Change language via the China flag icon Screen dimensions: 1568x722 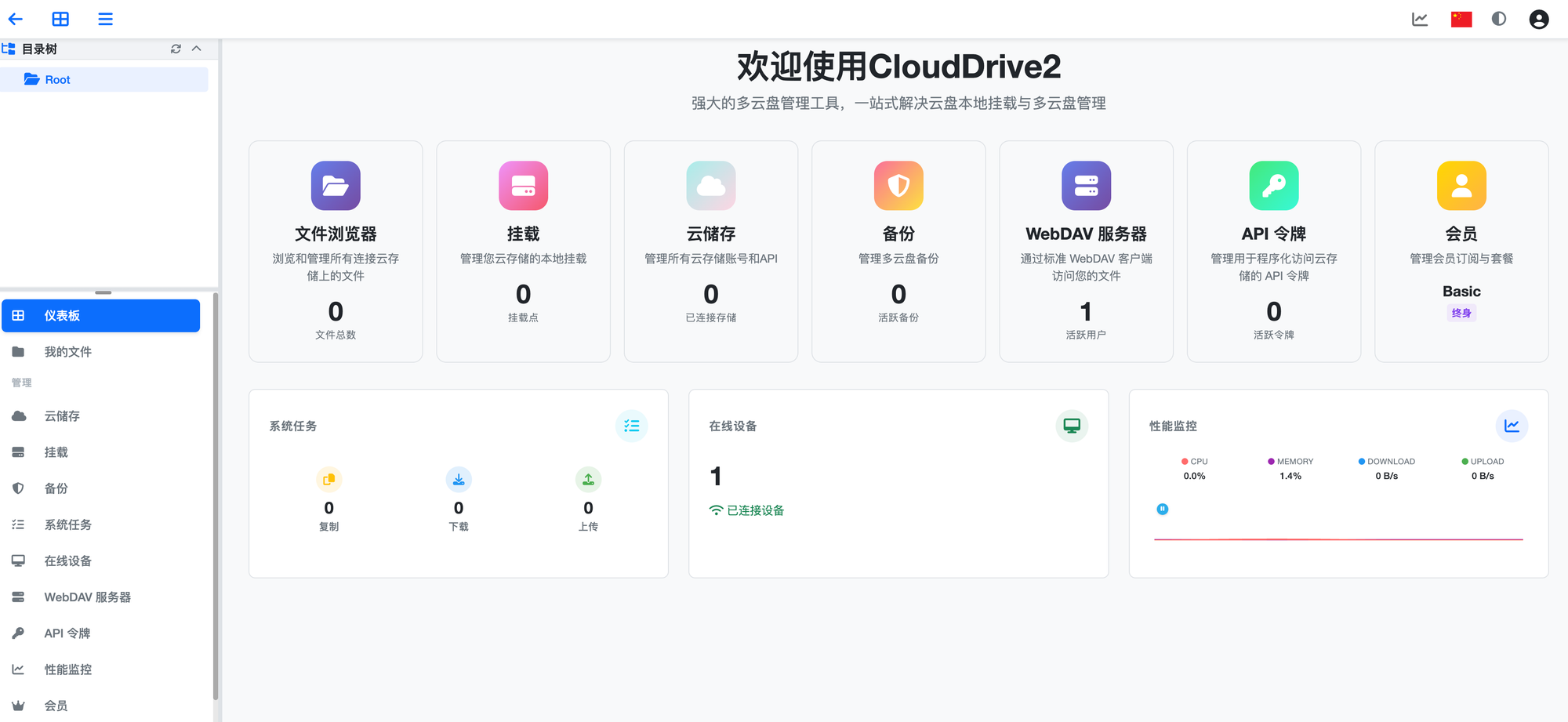(1461, 19)
